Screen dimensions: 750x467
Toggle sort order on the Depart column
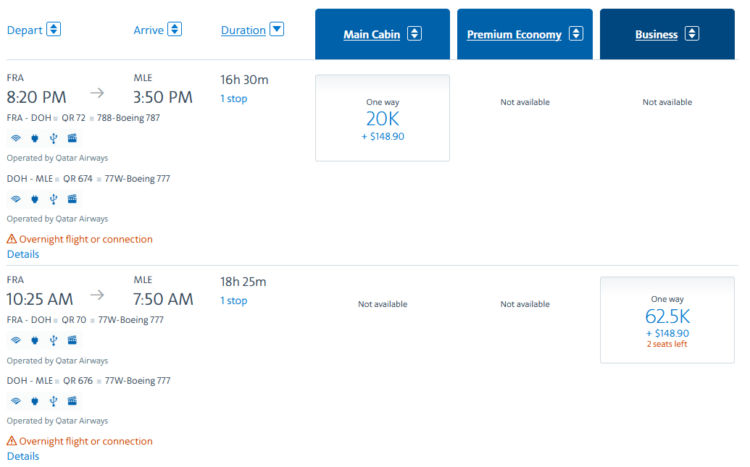[54, 29]
